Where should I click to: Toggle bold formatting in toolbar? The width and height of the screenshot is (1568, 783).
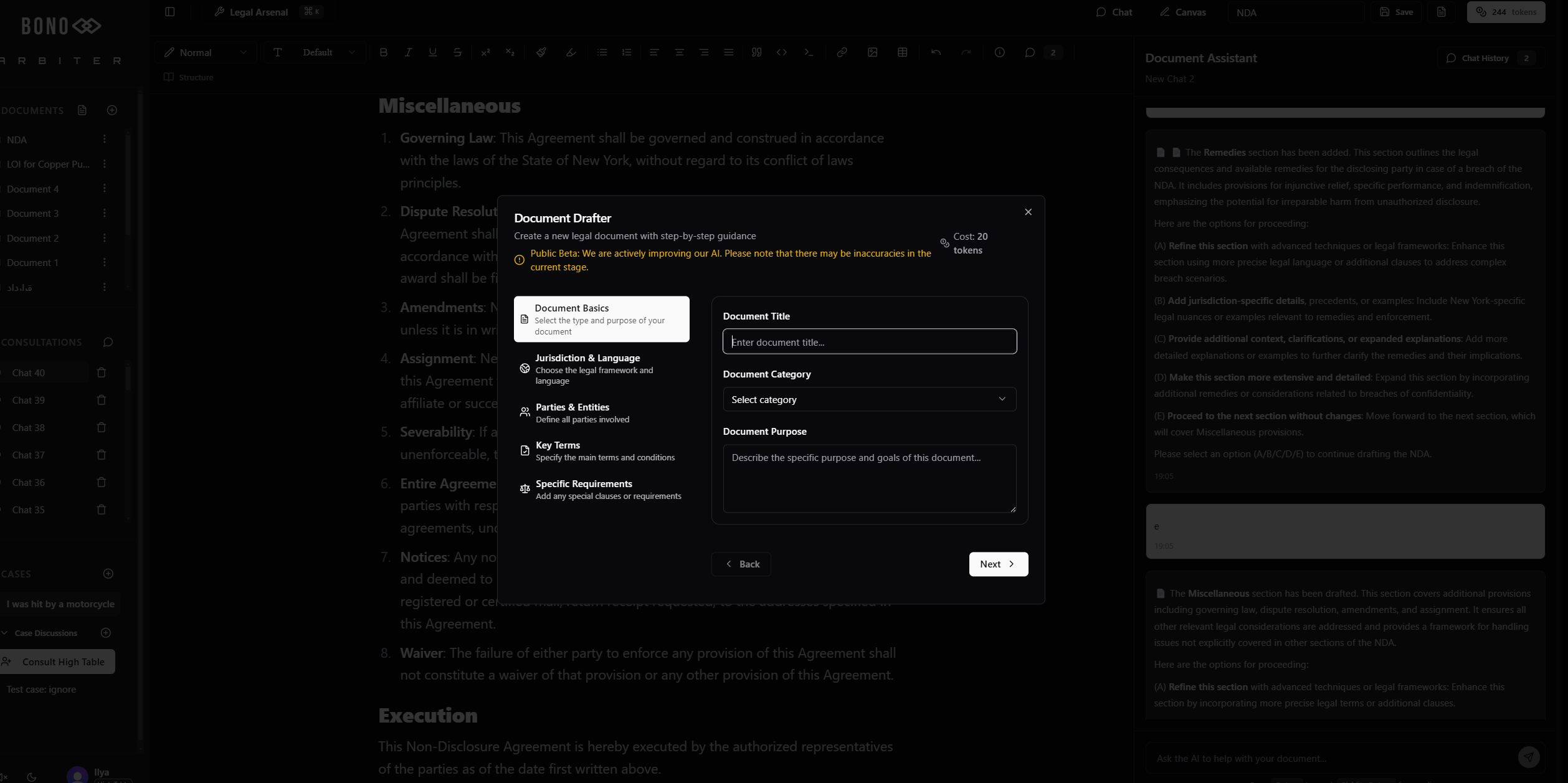click(384, 52)
